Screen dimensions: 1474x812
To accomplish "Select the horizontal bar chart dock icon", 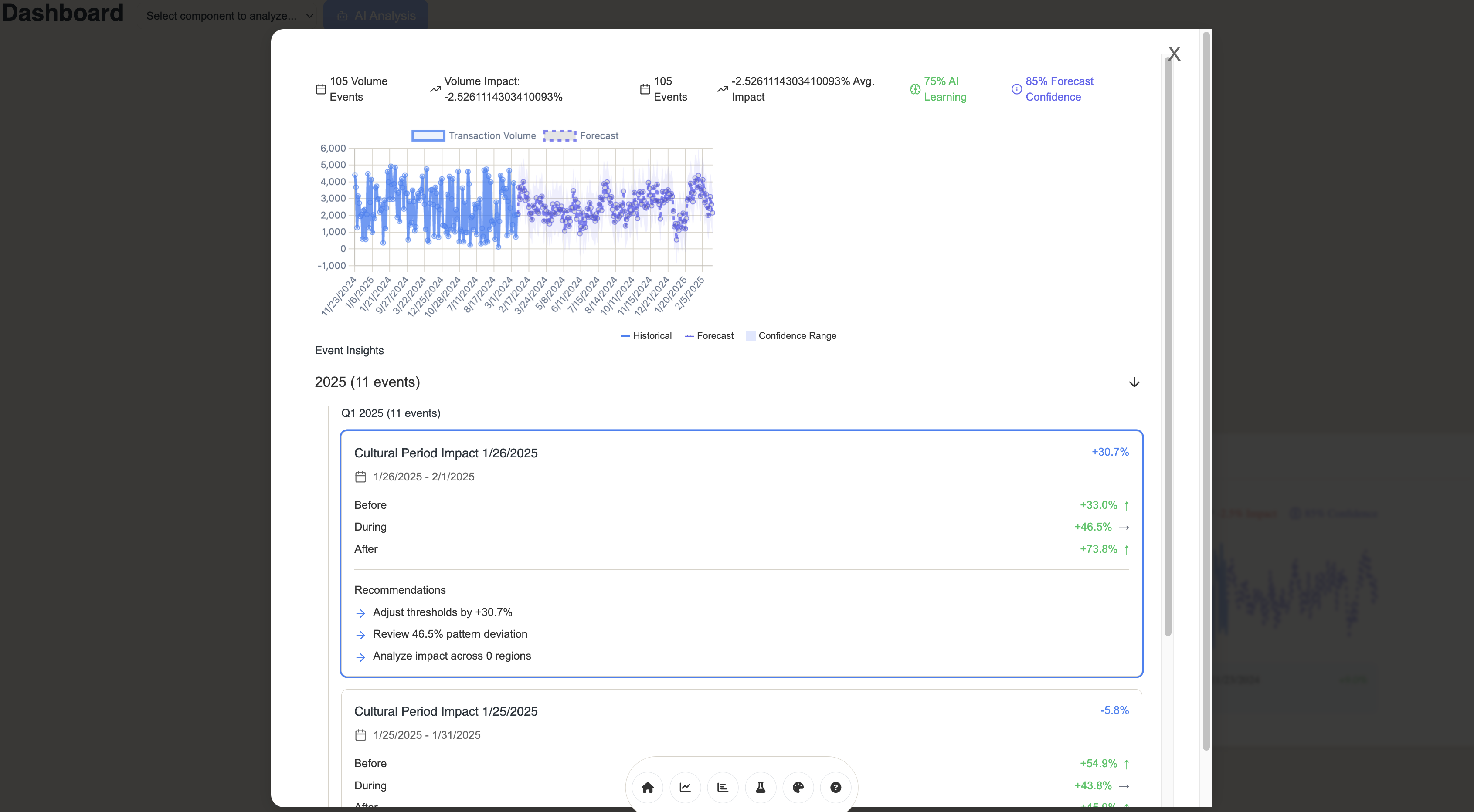I will click(x=723, y=788).
